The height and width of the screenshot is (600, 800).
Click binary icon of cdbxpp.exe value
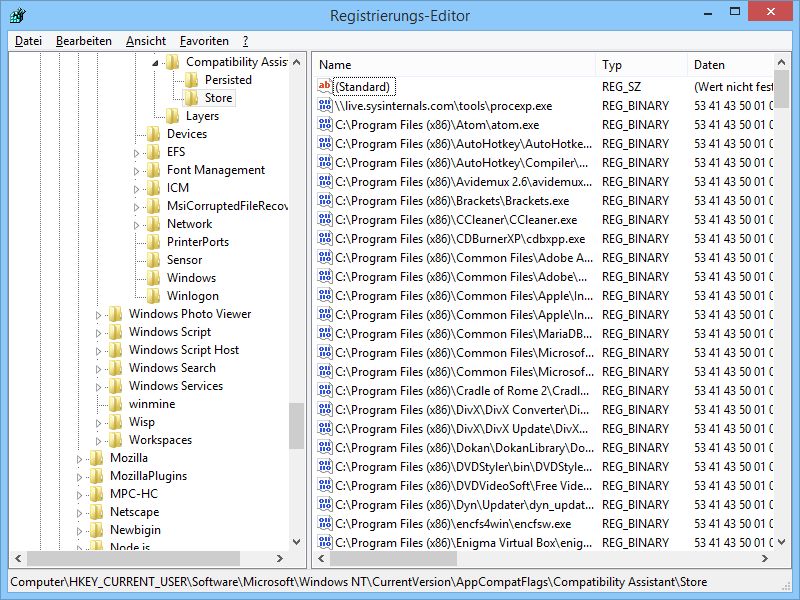(x=324, y=238)
